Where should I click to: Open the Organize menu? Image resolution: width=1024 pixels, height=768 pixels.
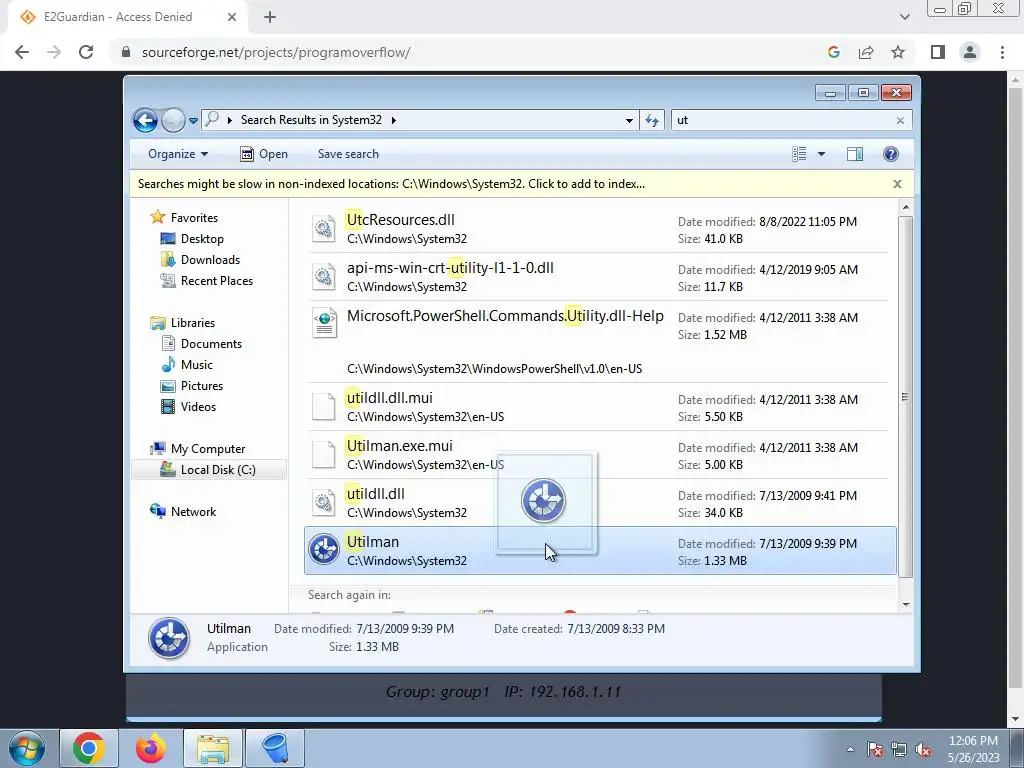point(178,154)
